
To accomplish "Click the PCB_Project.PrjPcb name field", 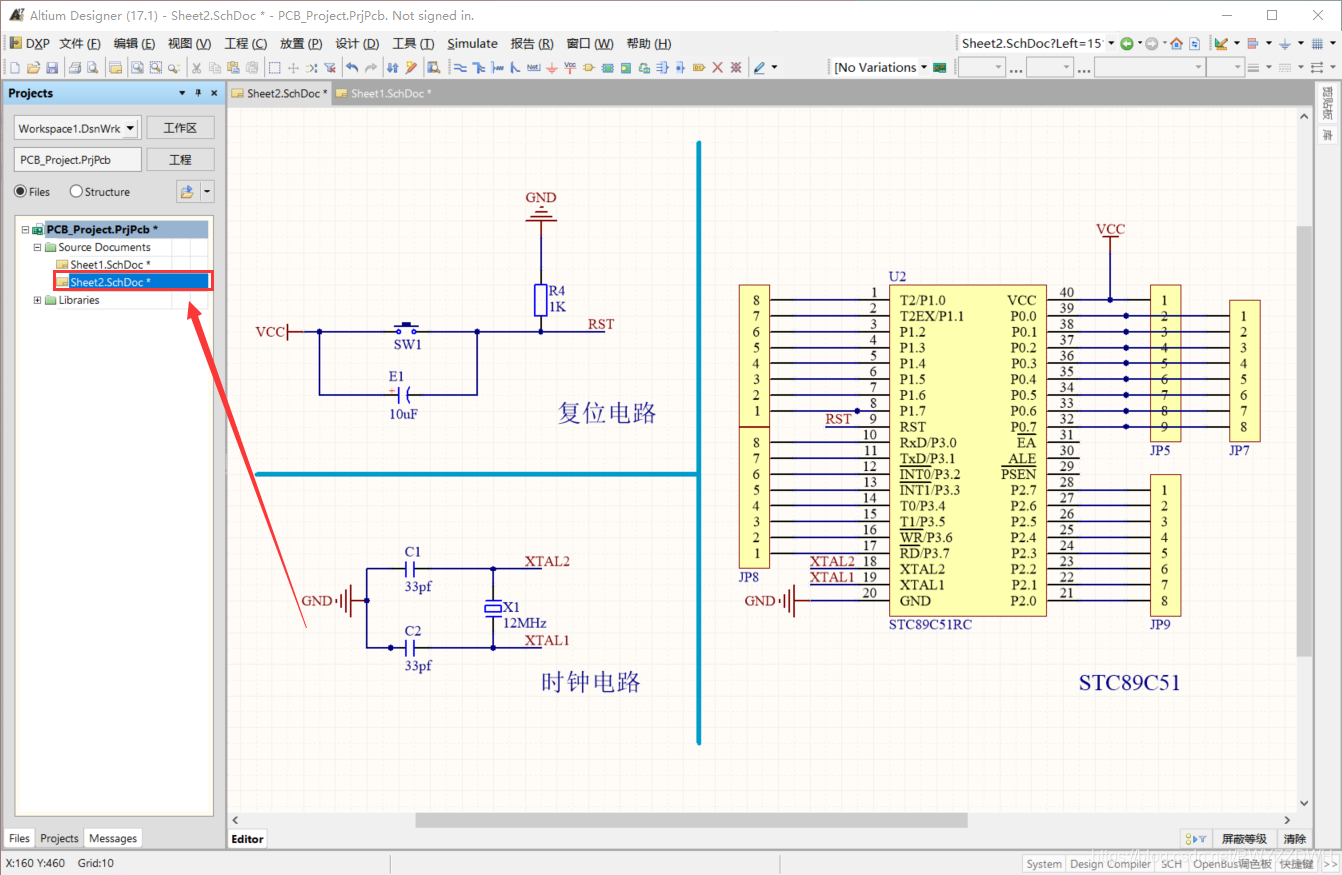I will (77, 160).
